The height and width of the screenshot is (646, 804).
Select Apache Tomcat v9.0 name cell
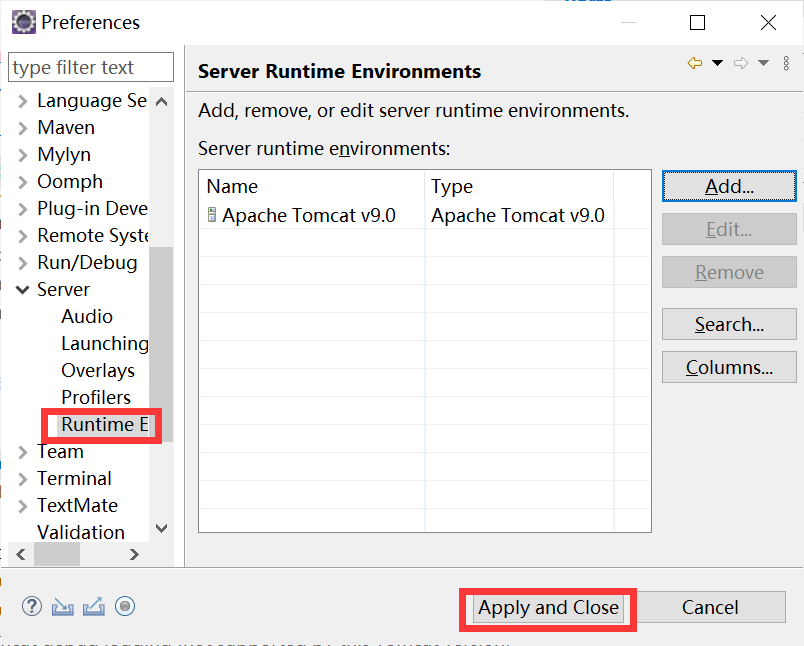tap(308, 215)
